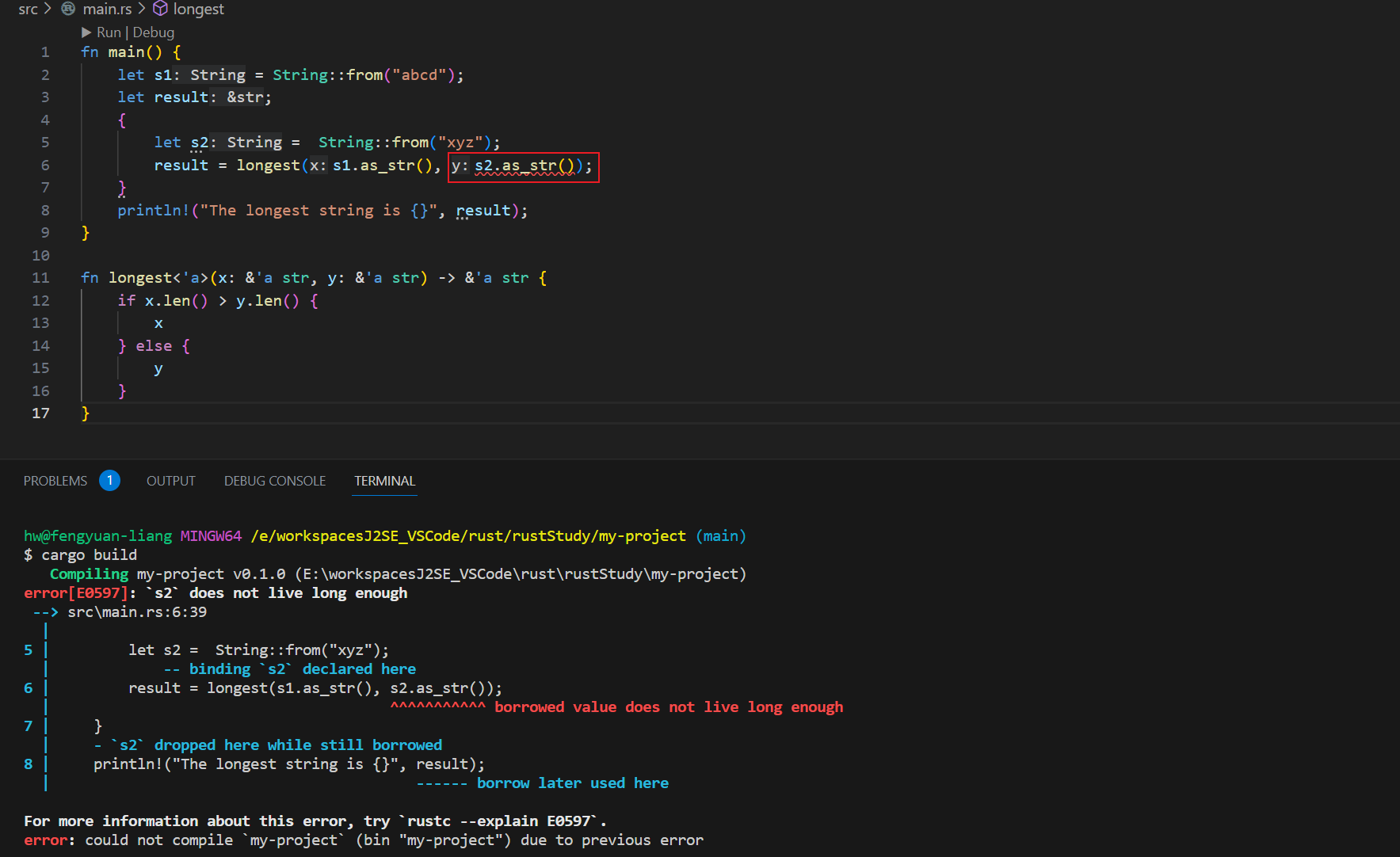Click '$ cargo build' command in terminal
Screen dimensions: 1400x857
click(81, 555)
